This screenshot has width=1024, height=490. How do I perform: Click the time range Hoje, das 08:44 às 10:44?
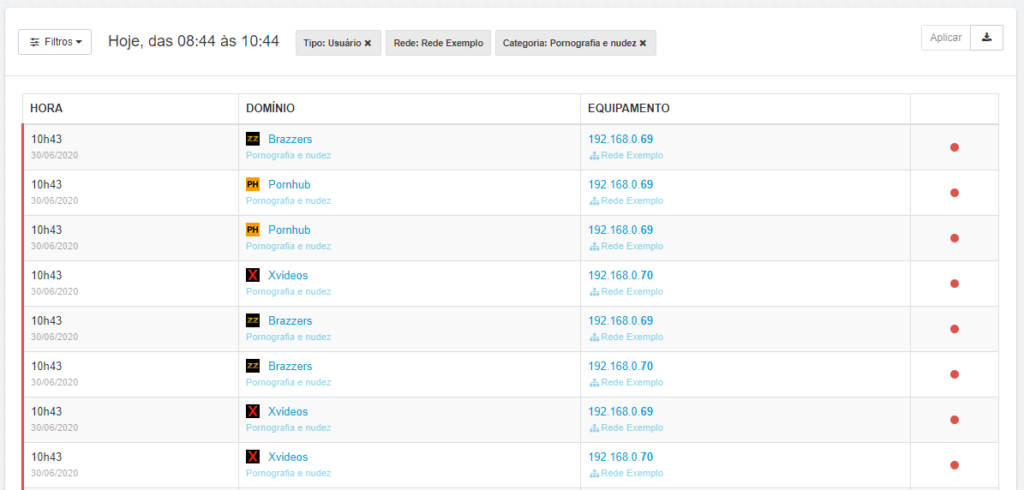point(193,42)
